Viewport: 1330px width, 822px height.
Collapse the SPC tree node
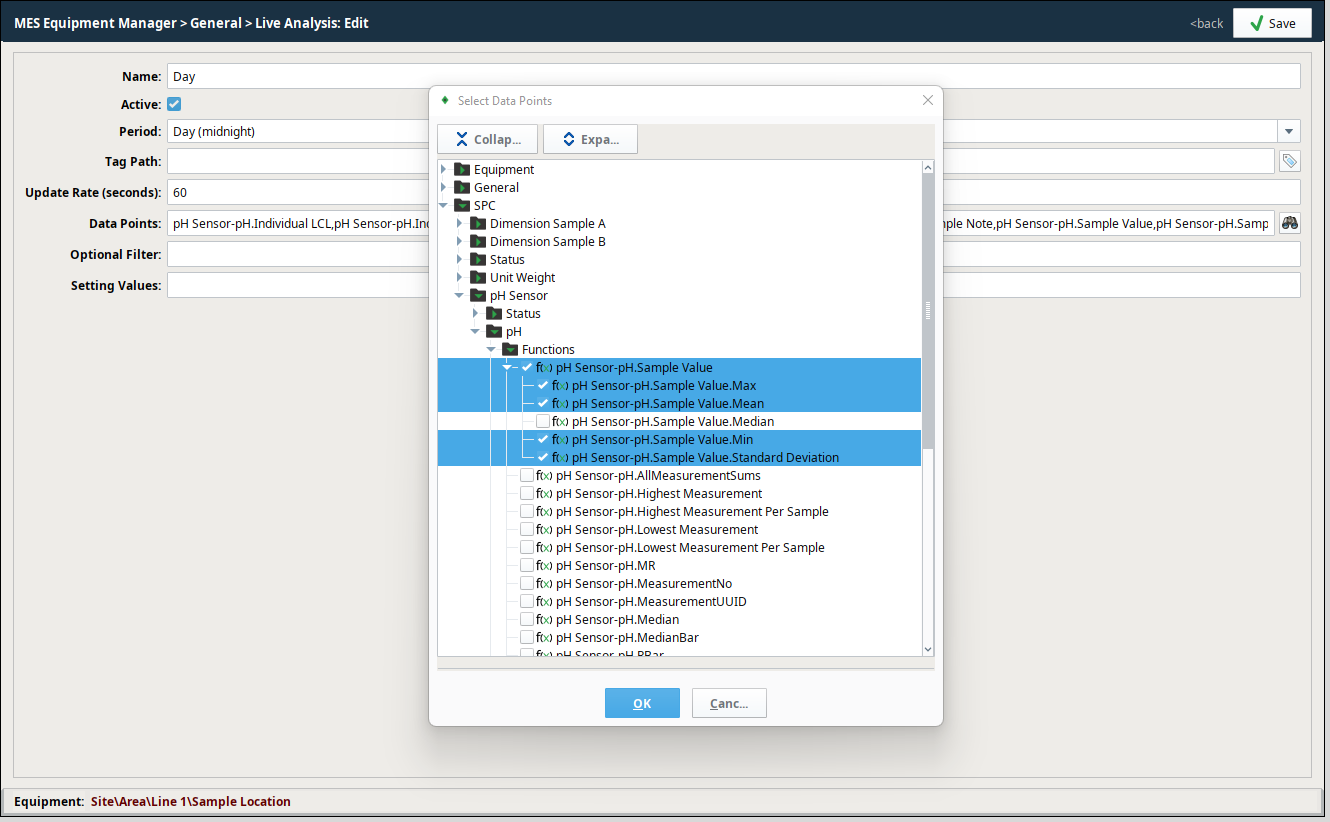pos(444,205)
